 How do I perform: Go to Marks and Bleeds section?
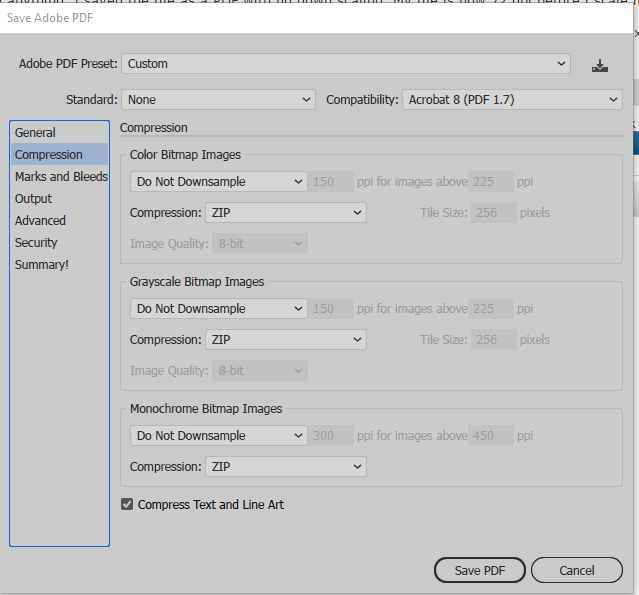pyautogui.click(x=59, y=176)
